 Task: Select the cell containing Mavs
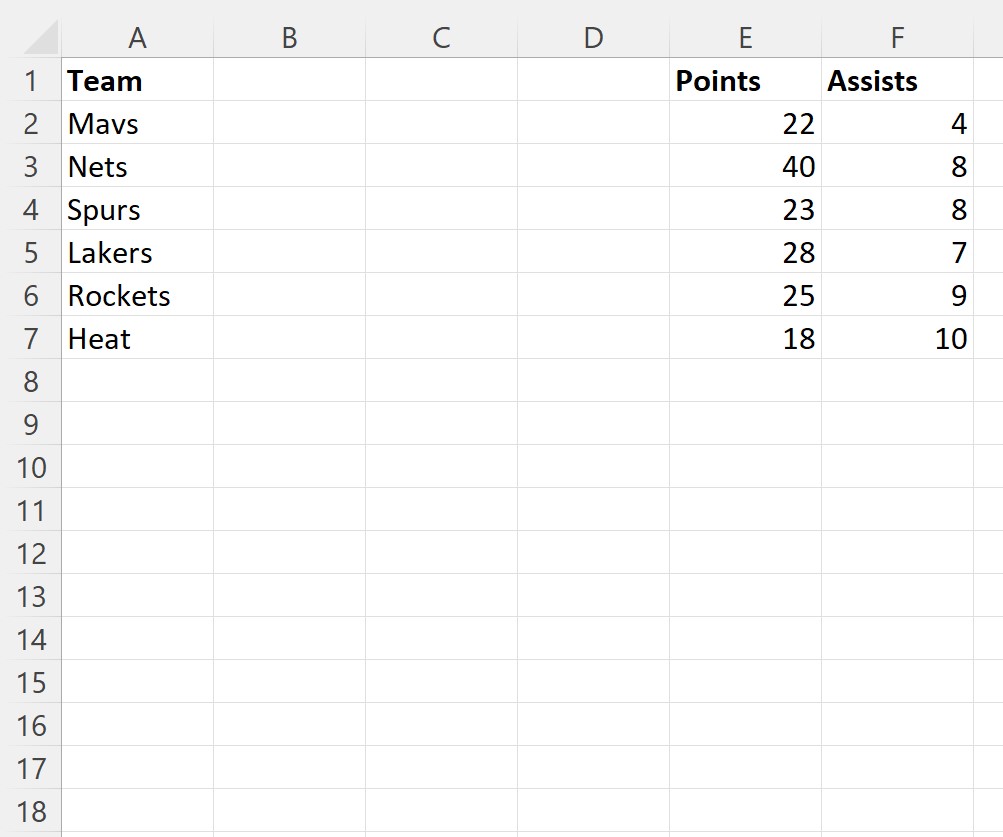pyautogui.click(x=138, y=123)
